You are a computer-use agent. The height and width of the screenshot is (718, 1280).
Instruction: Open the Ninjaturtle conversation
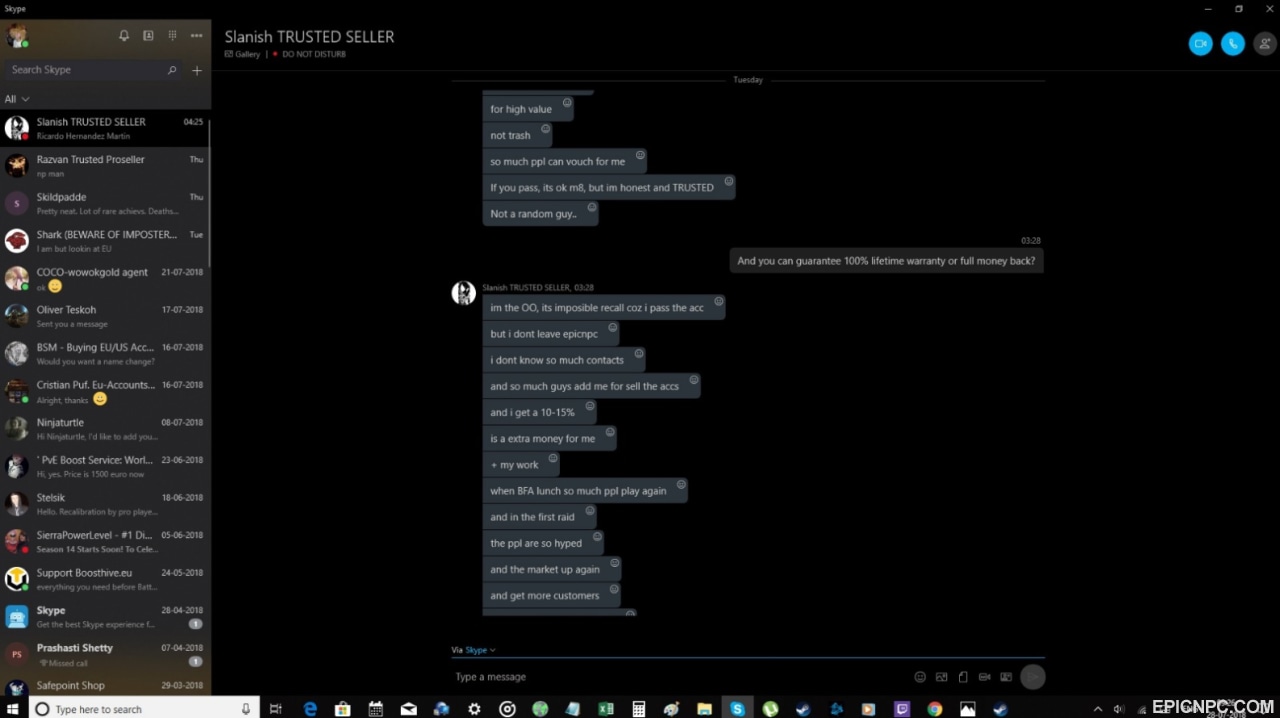(105, 429)
